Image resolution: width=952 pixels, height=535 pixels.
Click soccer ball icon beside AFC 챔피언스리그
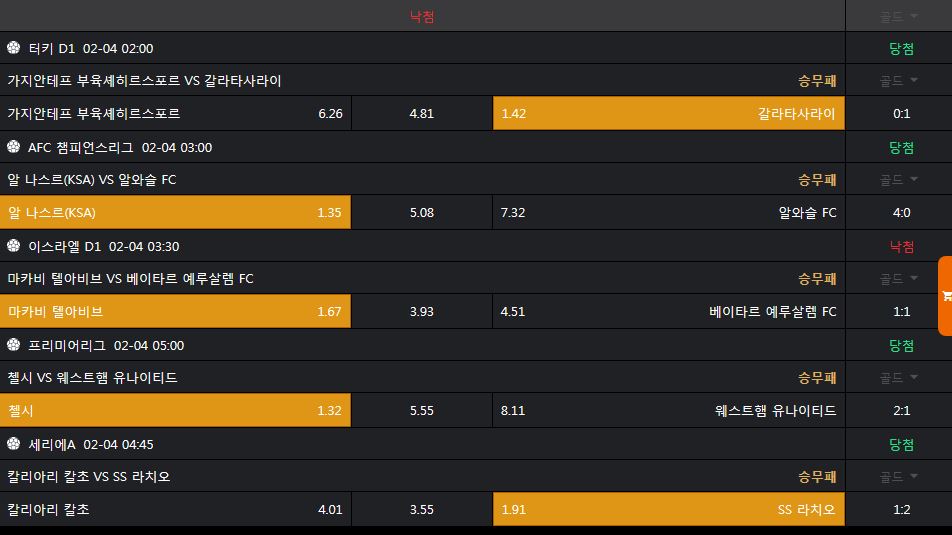13,147
